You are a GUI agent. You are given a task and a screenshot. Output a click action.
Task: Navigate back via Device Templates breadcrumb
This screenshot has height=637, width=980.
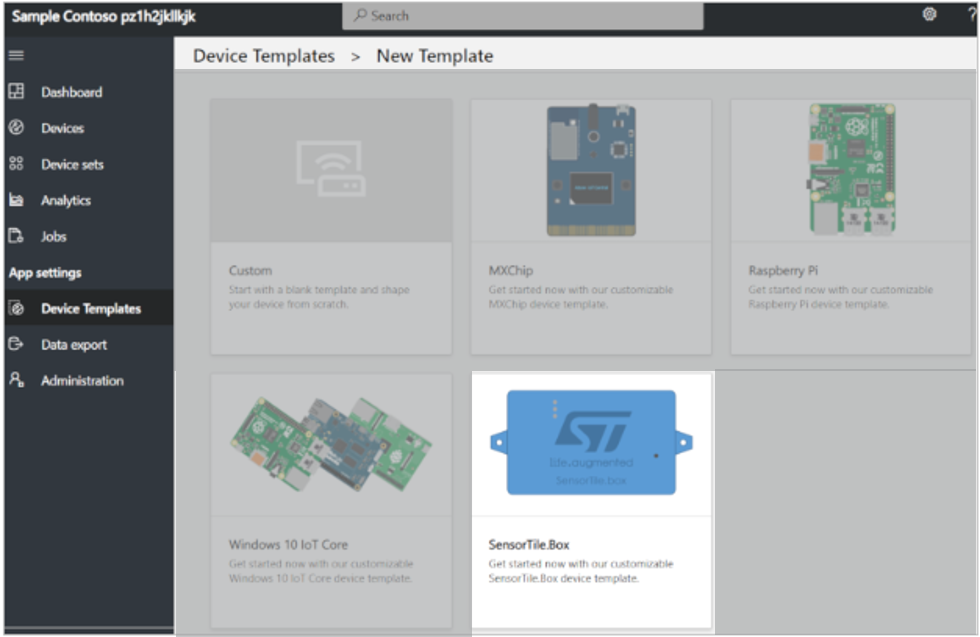[264, 56]
